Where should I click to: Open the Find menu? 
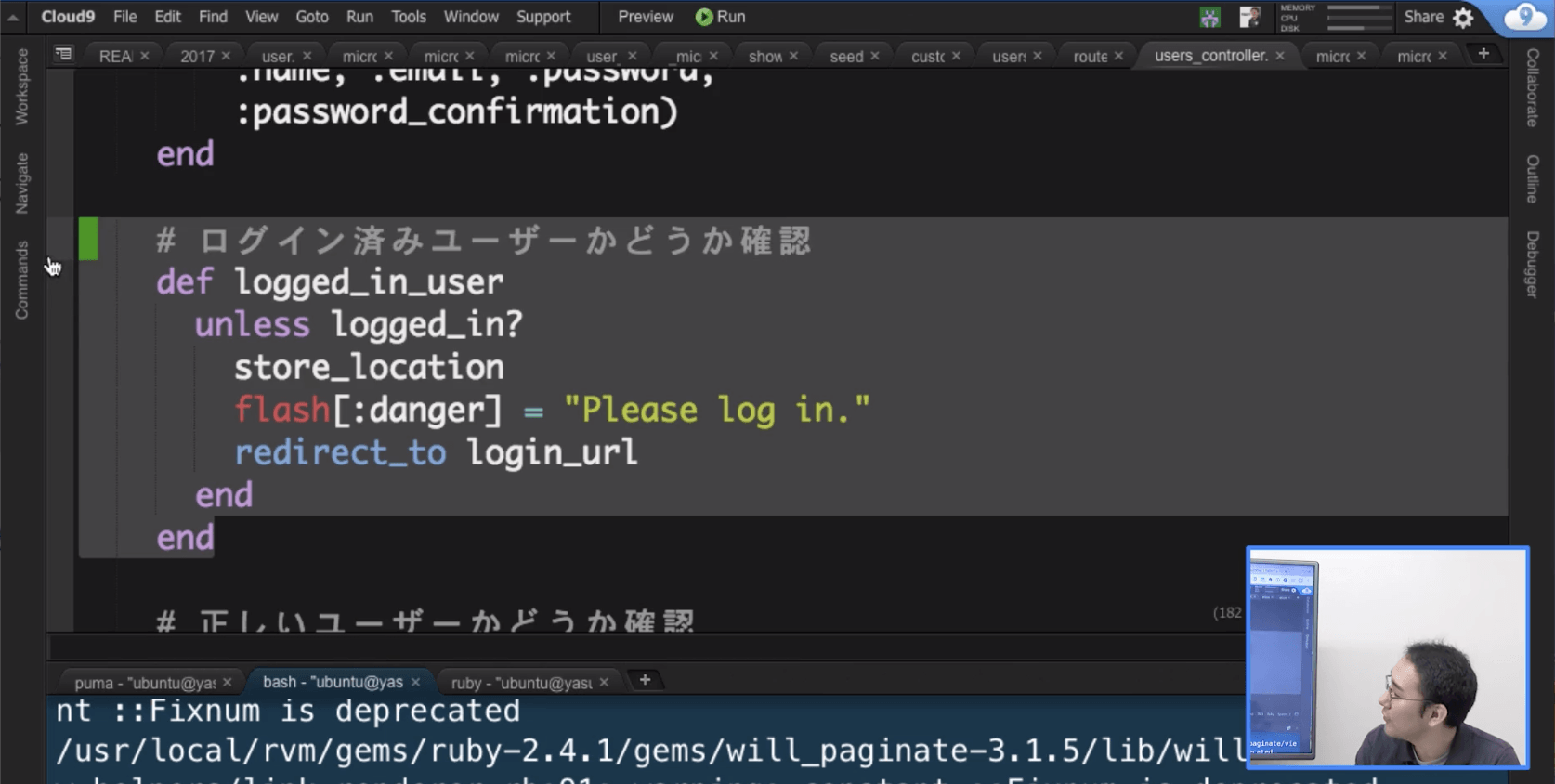(x=213, y=17)
